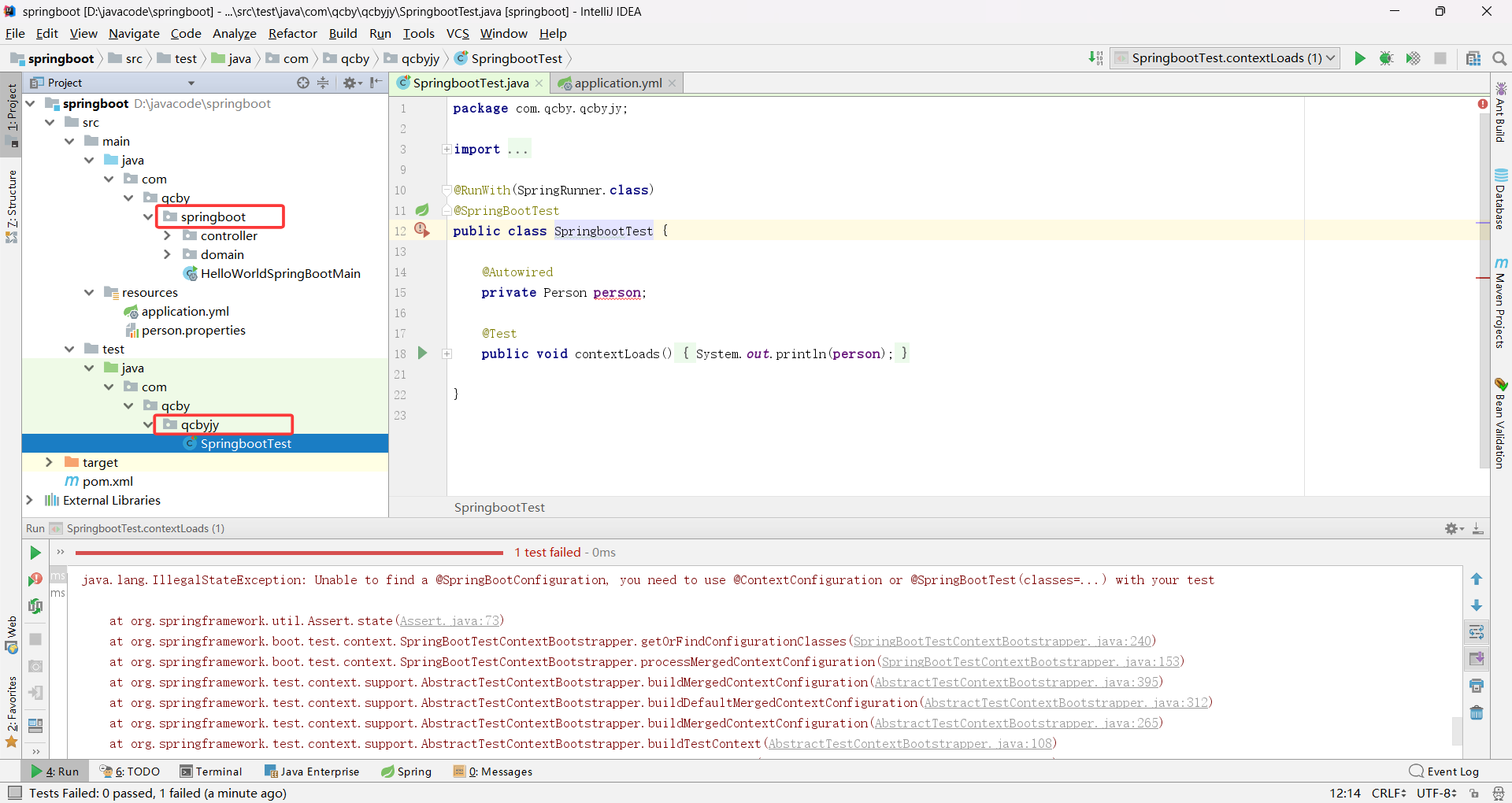1512x803 pixels.
Task: Open SpringBootTestContextBootstrapper.java:240 link
Action: [x=1002, y=642]
